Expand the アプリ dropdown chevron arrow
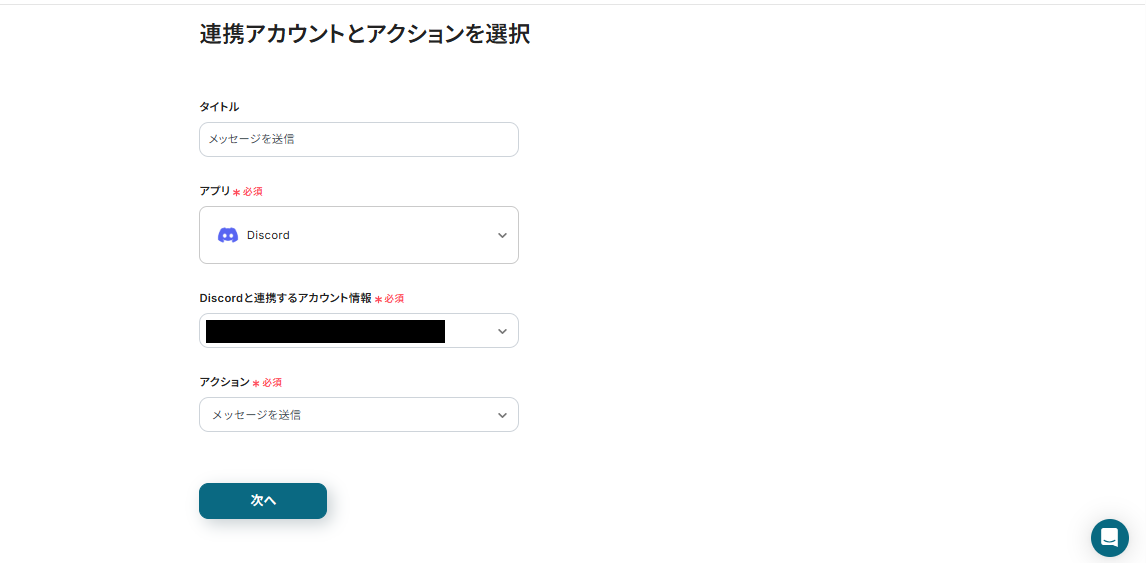The image size is (1146, 563). pyautogui.click(x=502, y=235)
